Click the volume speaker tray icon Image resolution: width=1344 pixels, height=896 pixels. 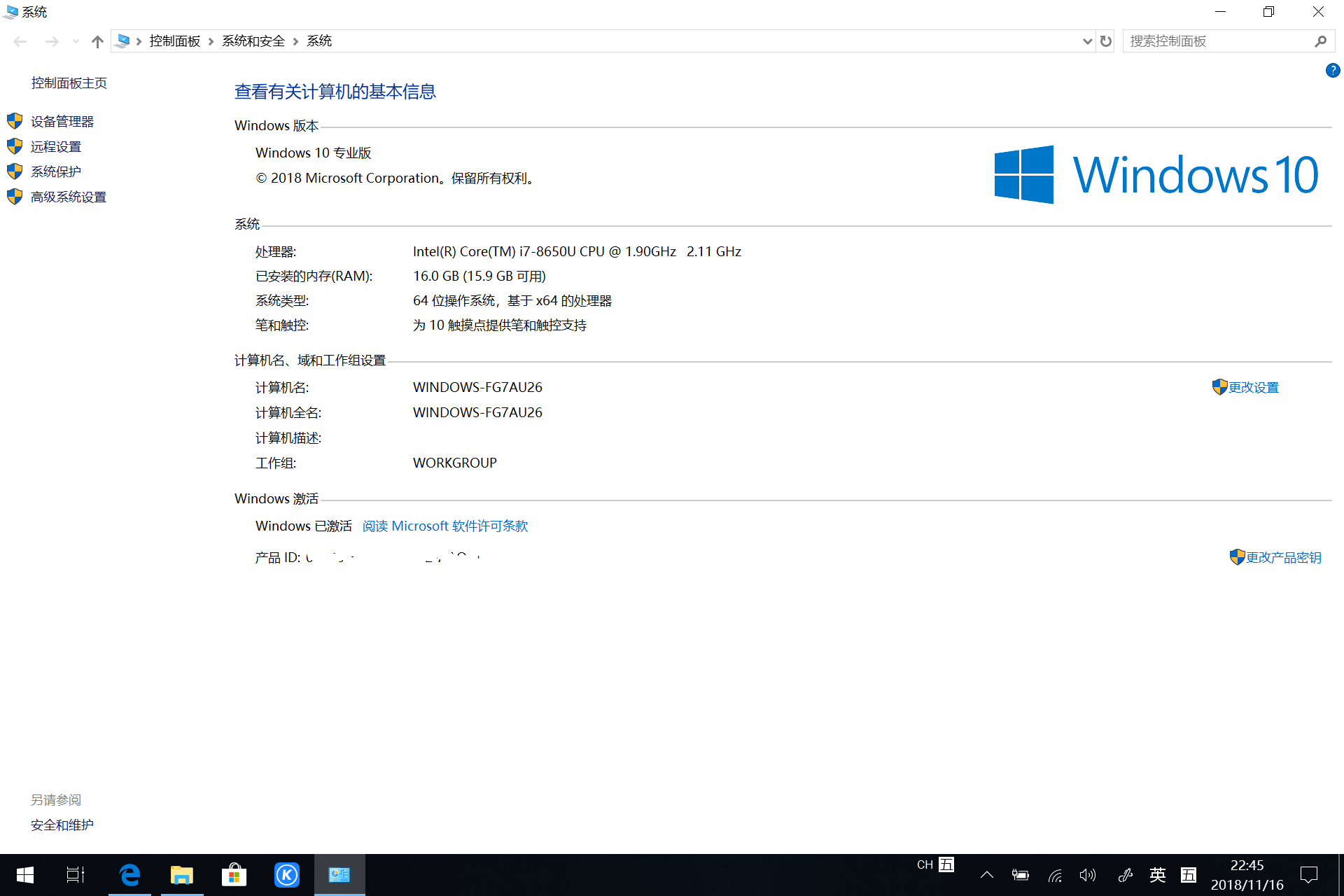point(1087,875)
